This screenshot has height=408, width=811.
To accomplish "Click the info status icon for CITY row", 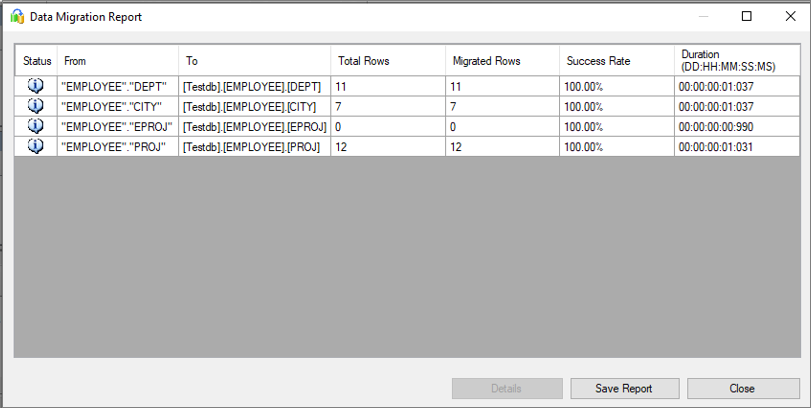I will click(36, 106).
